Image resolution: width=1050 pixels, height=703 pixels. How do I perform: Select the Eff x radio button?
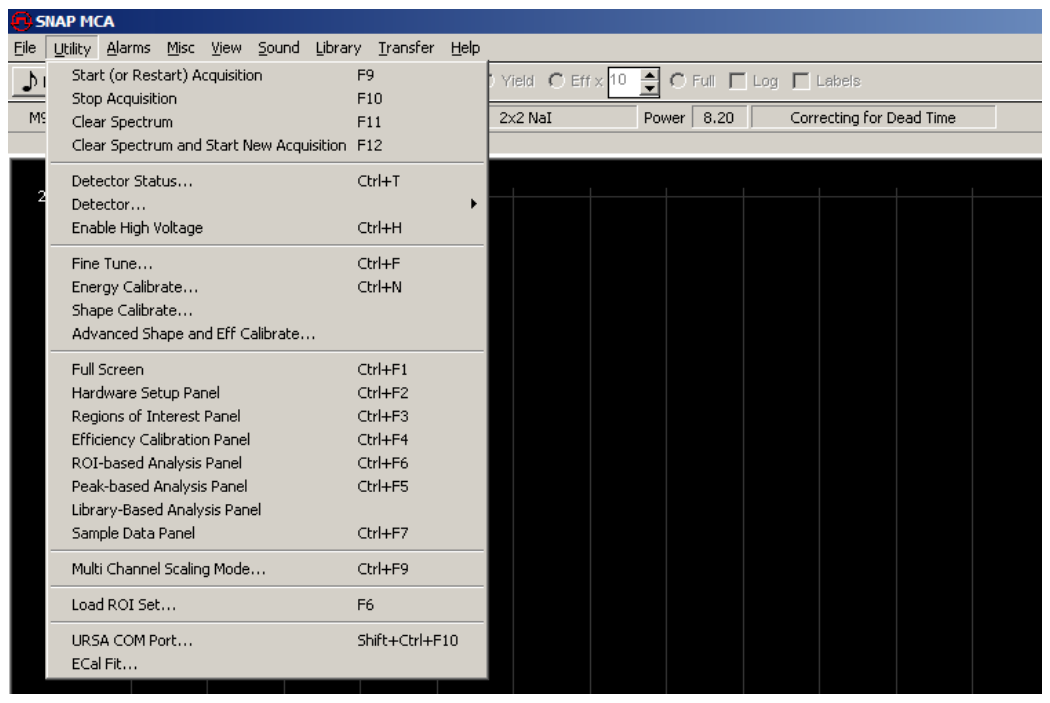point(556,81)
